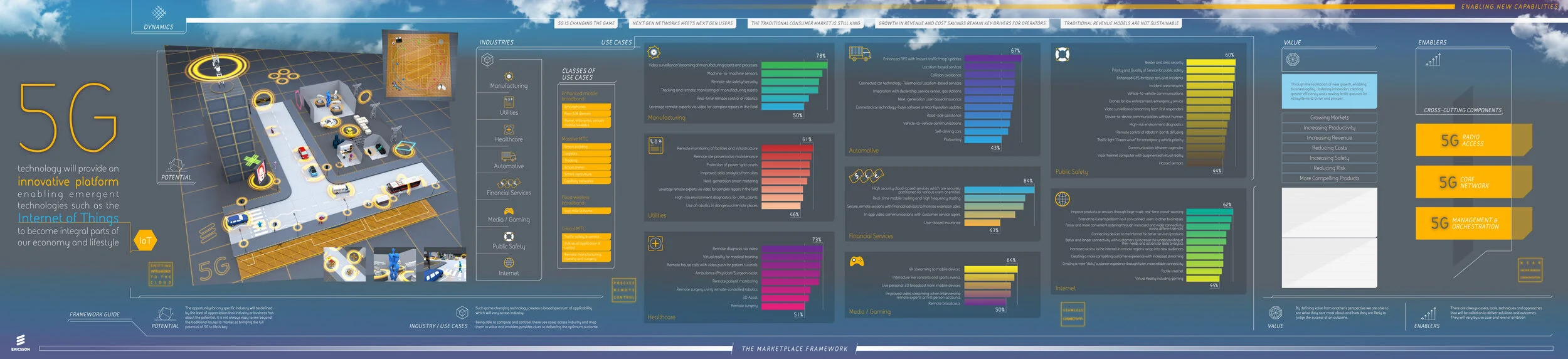Screen dimensions: 1568x359
Task: Click the gamepad icon in Media / Gaming chart
Action: pyautogui.click(x=856, y=260)
